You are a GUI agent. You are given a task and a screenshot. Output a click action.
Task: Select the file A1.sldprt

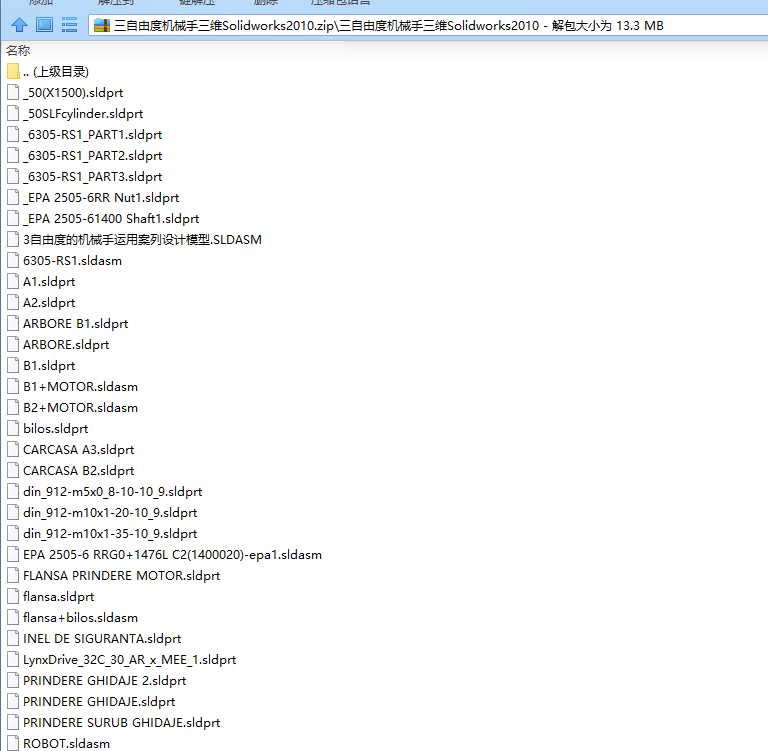pos(48,281)
